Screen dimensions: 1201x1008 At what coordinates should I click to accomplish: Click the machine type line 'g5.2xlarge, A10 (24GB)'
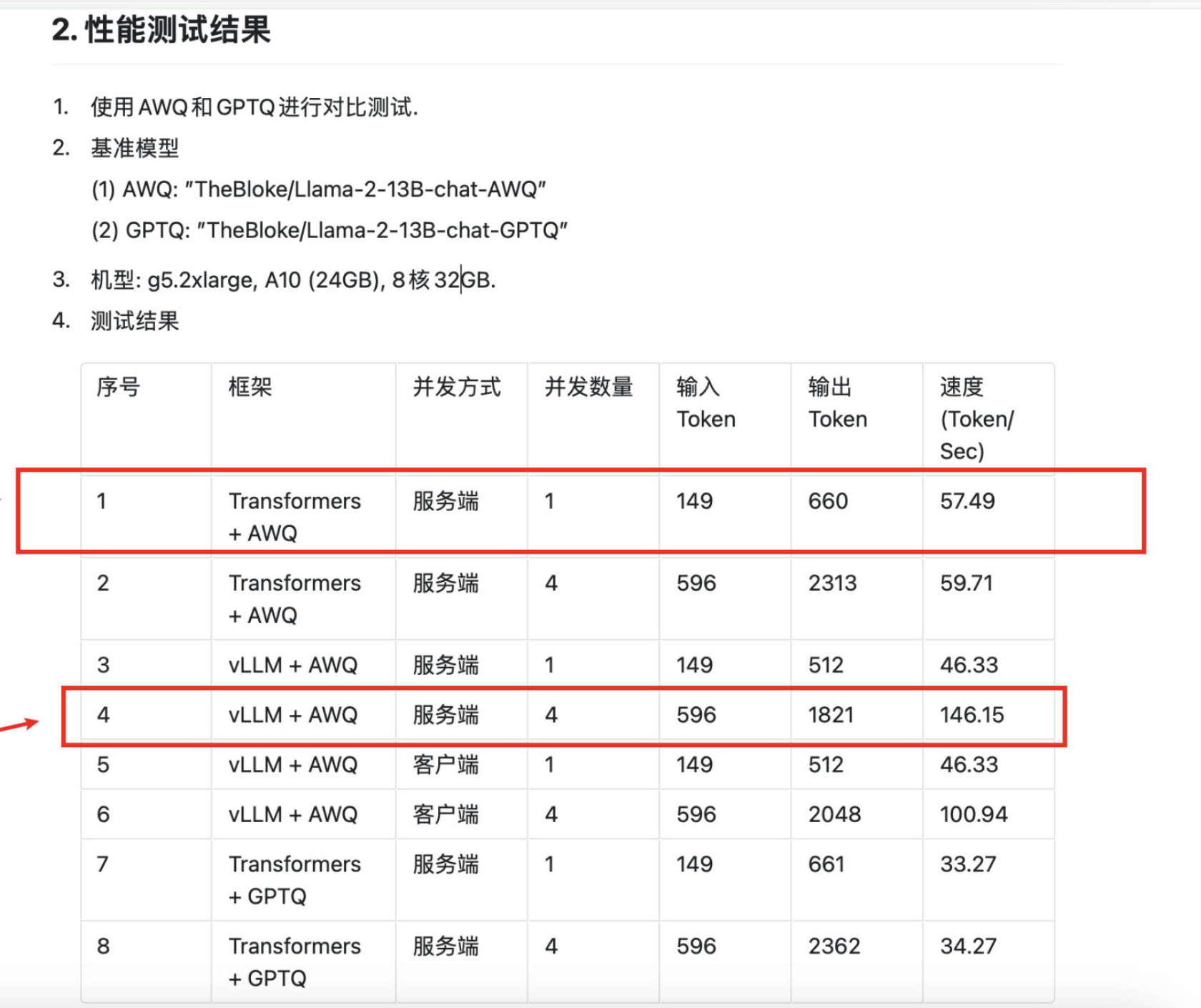(264, 280)
